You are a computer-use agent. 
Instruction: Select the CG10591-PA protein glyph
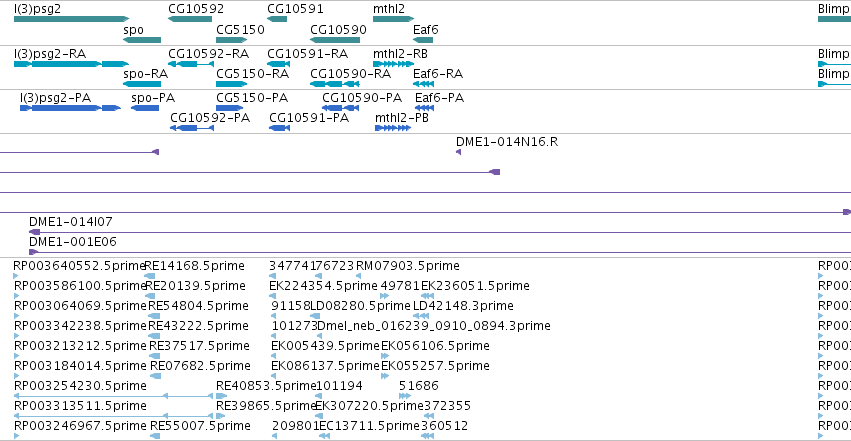coord(280,128)
